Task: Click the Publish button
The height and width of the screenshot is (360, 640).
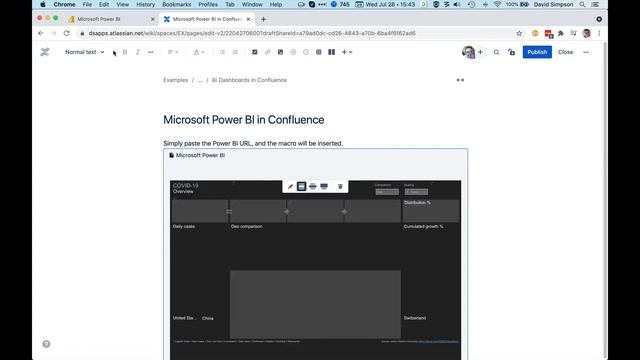Action: 537,52
